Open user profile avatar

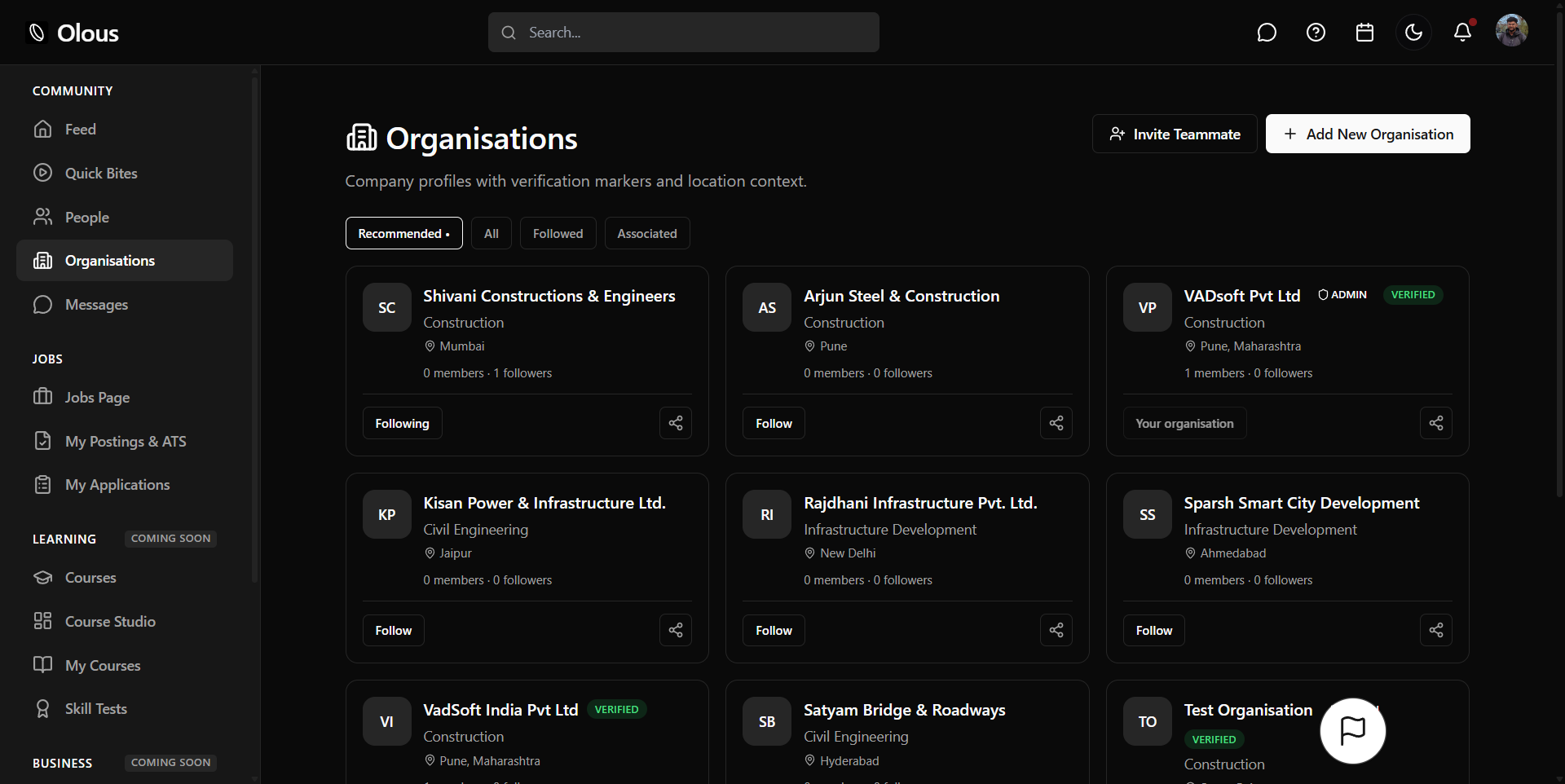click(1511, 31)
